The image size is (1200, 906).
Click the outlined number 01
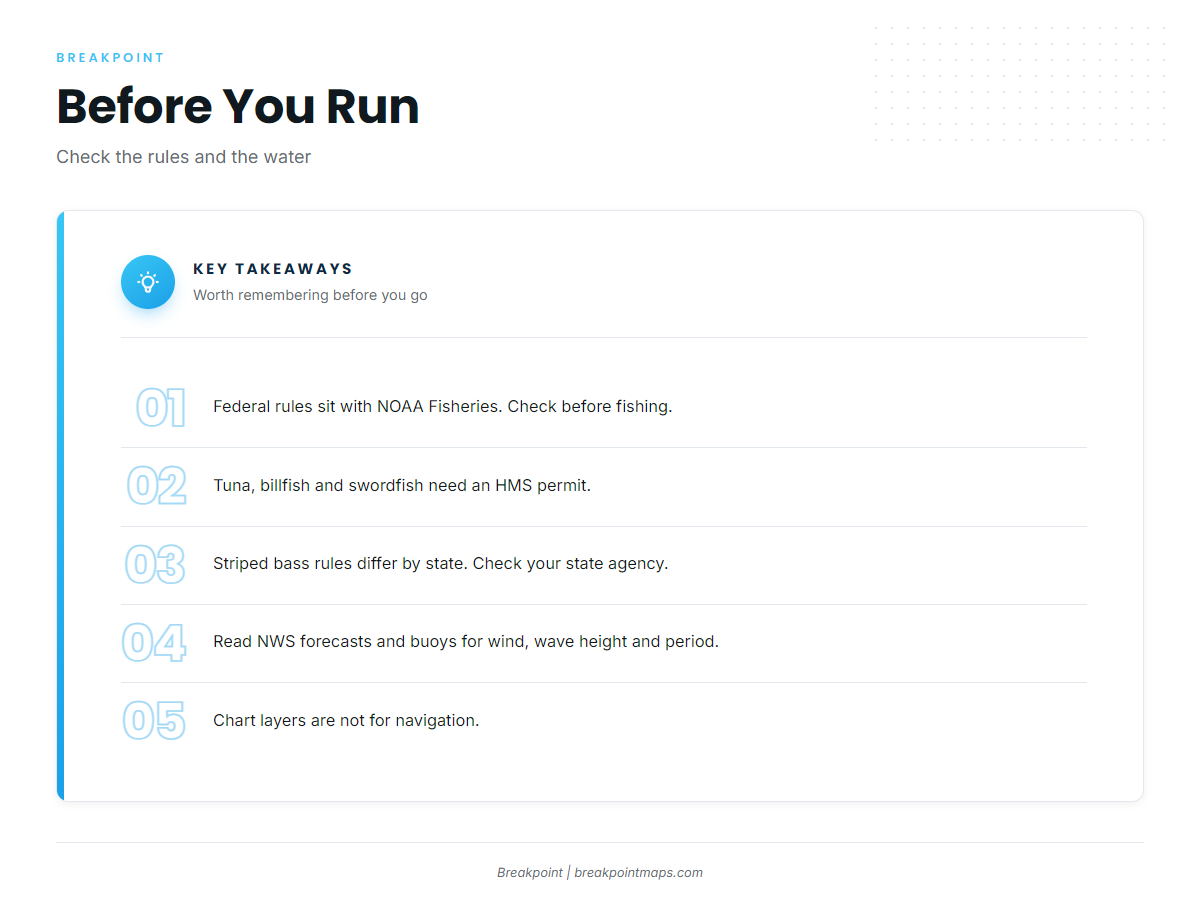[161, 408]
